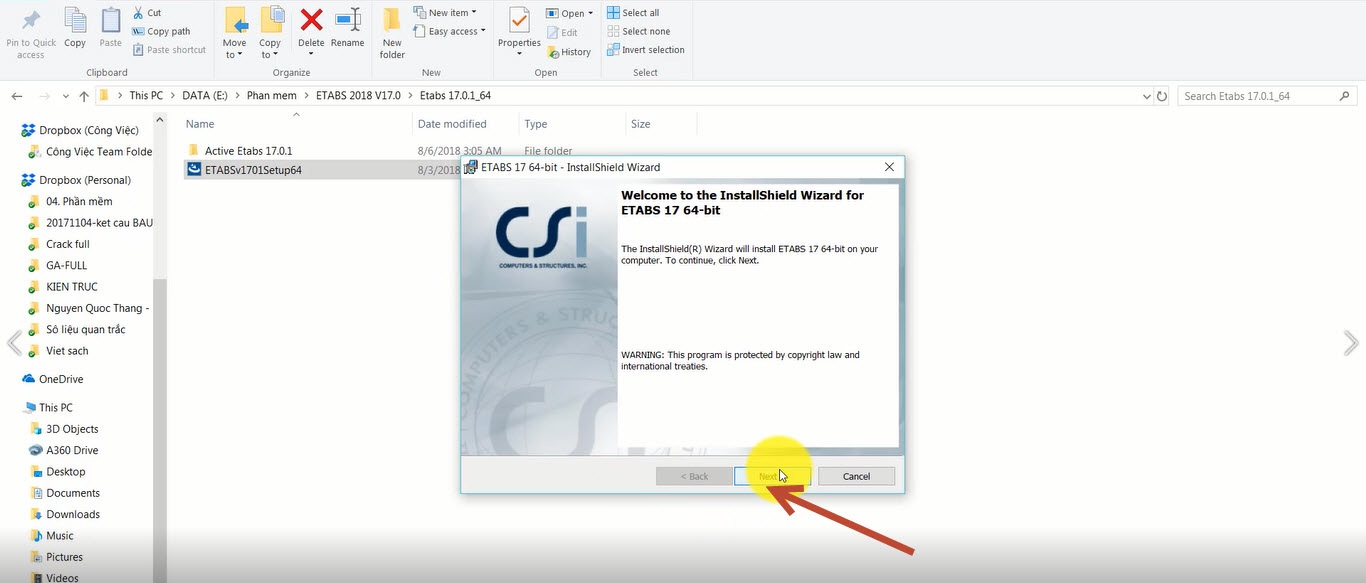The width and height of the screenshot is (1366, 583).
Task: Click the red Delete icon
Action: click(x=311, y=20)
